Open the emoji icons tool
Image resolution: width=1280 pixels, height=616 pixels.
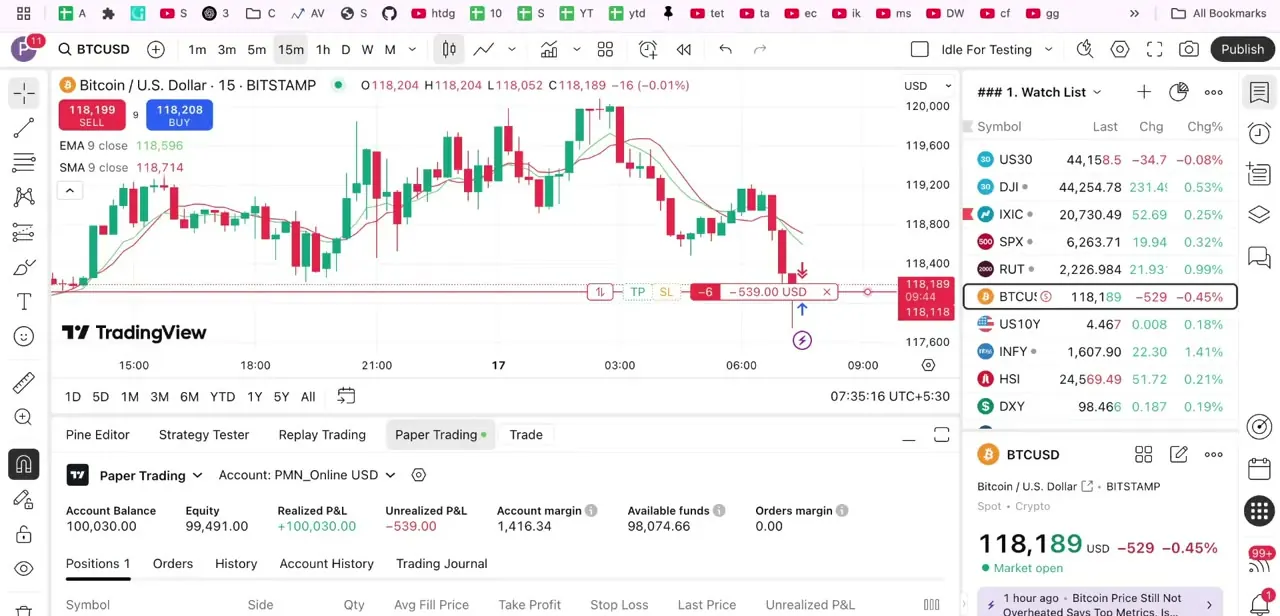click(24, 336)
